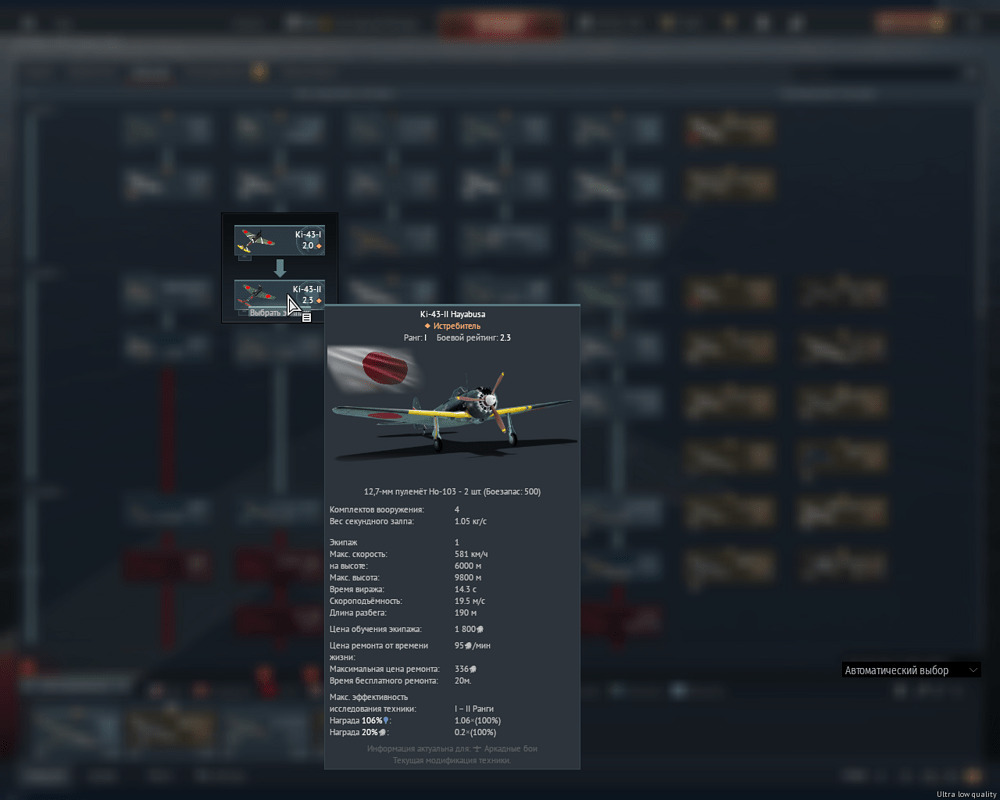Click the orange Истребитель class label

(x=457, y=326)
